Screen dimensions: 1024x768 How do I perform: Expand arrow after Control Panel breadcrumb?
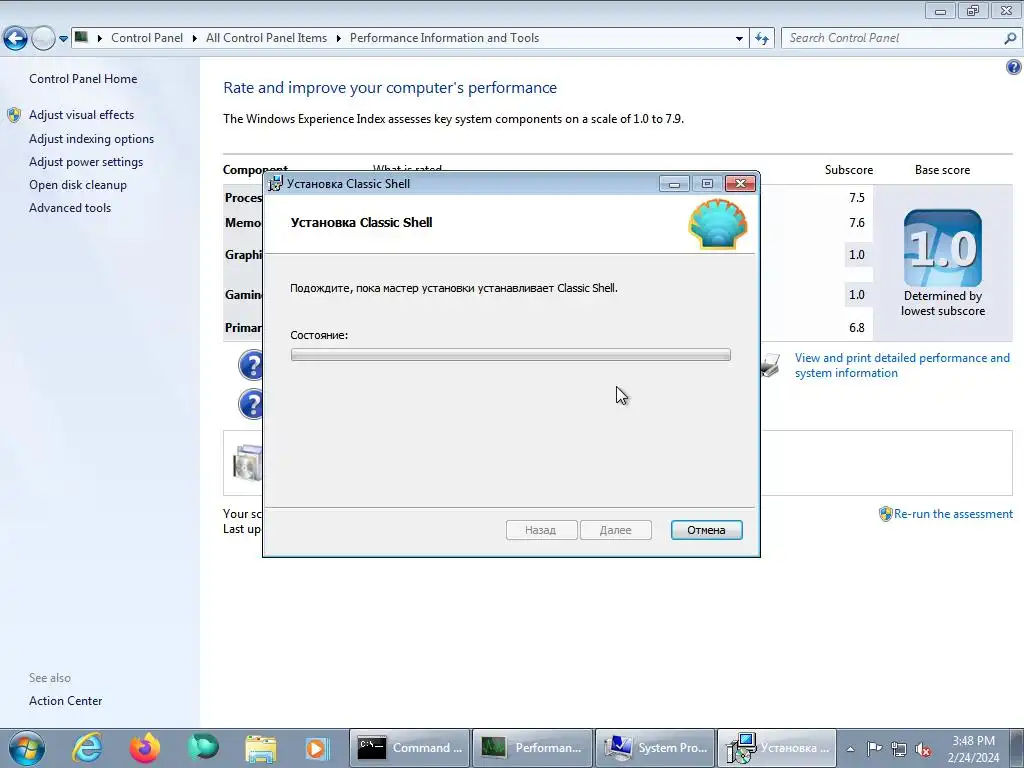coord(195,39)
